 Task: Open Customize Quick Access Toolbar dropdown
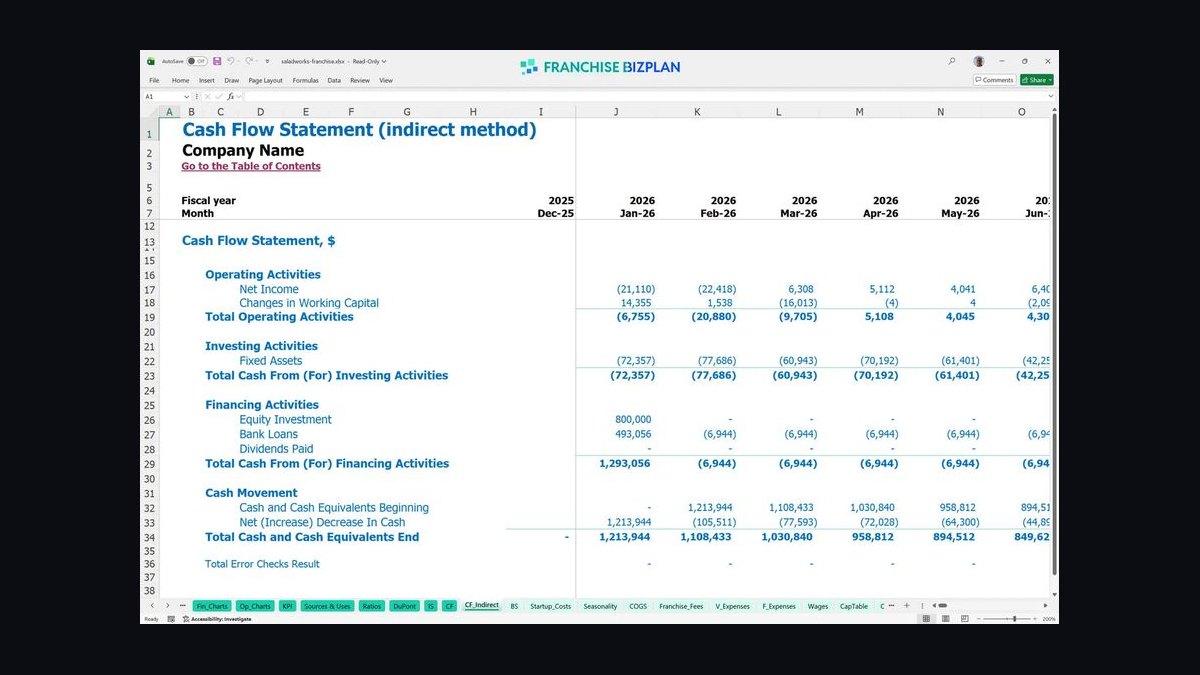(x=267, y=61)
